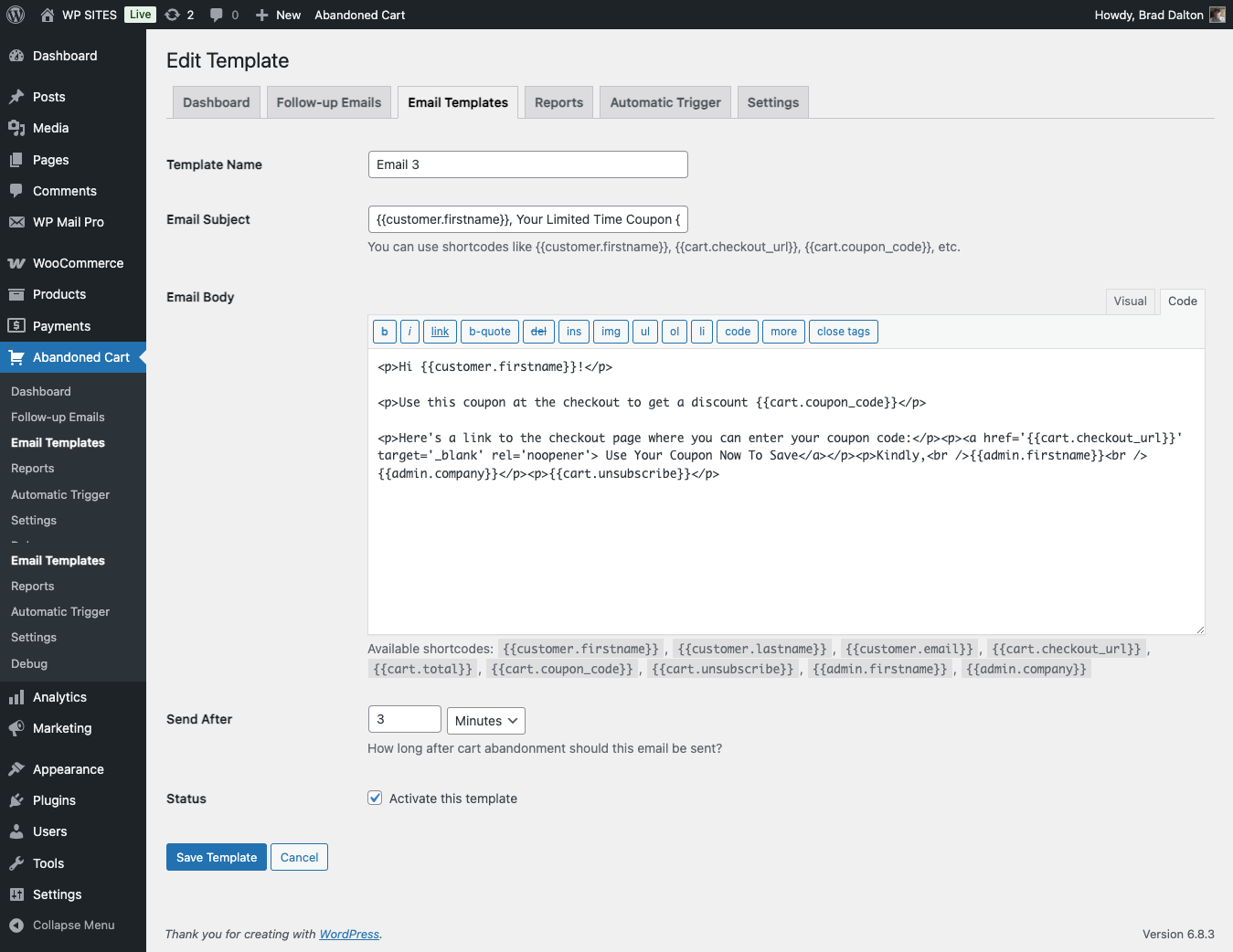
Task: Open WP Mail Pro in sidebar
Action: click(68, 222)
